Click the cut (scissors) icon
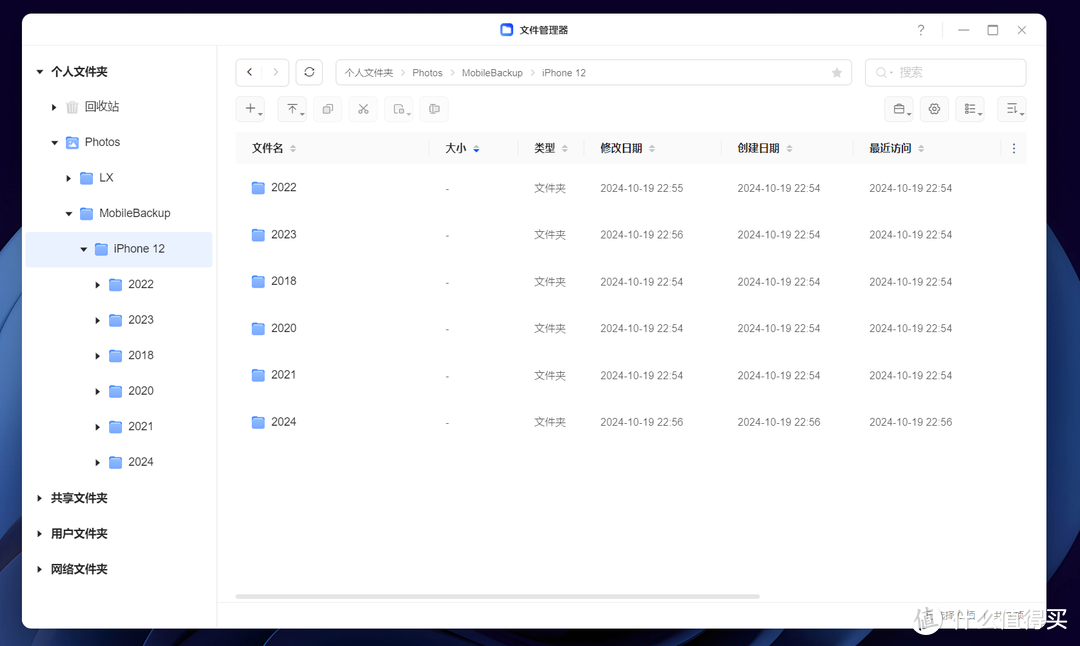 click(x=362, y=108)
